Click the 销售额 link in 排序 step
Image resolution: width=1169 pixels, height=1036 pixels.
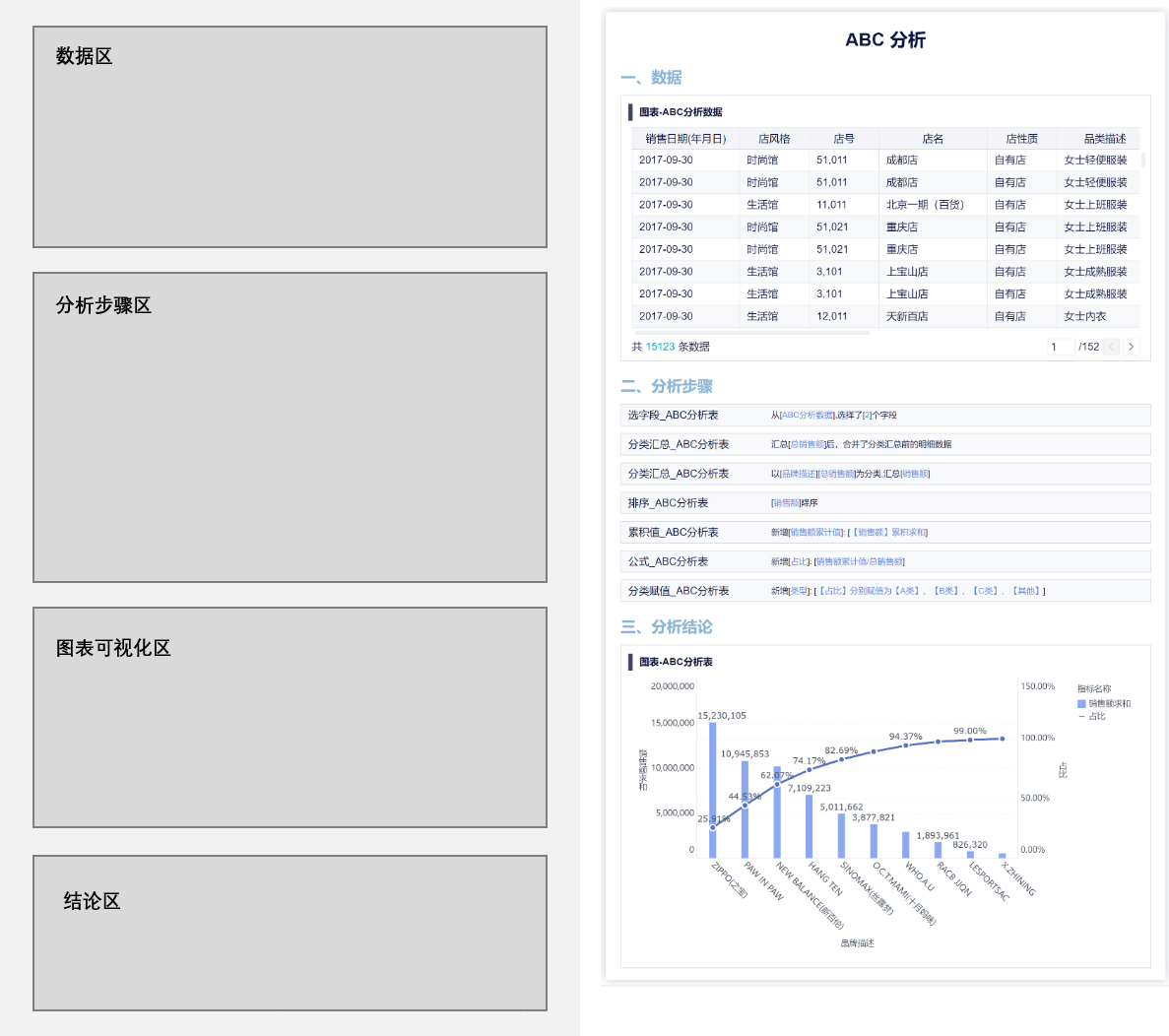787,503
